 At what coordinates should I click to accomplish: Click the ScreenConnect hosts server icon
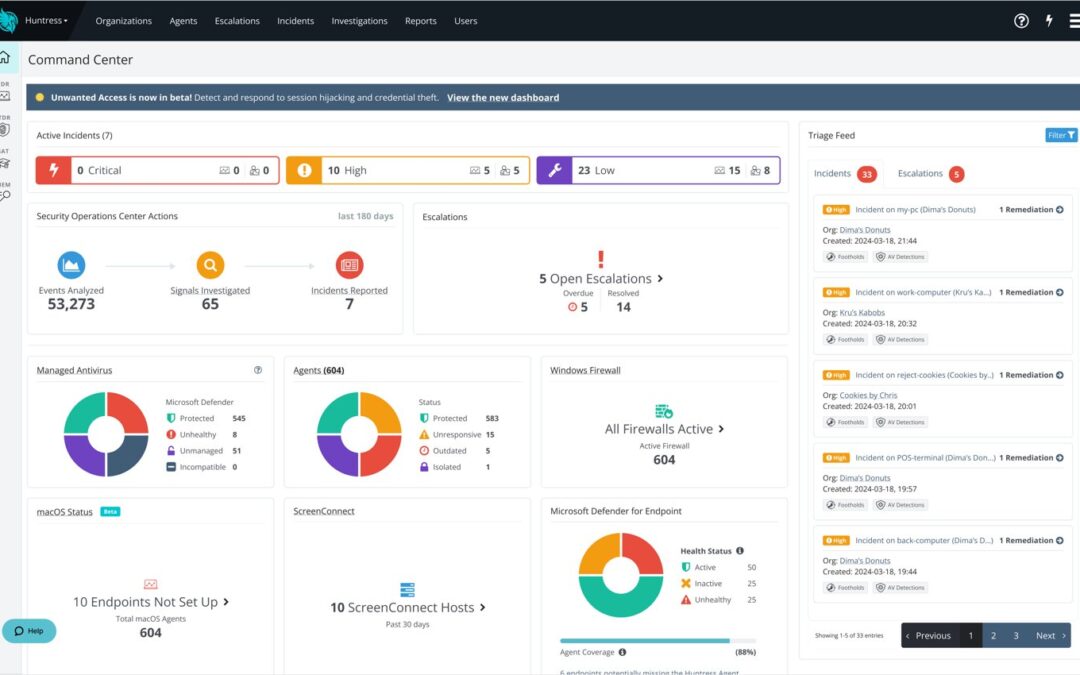407,590
